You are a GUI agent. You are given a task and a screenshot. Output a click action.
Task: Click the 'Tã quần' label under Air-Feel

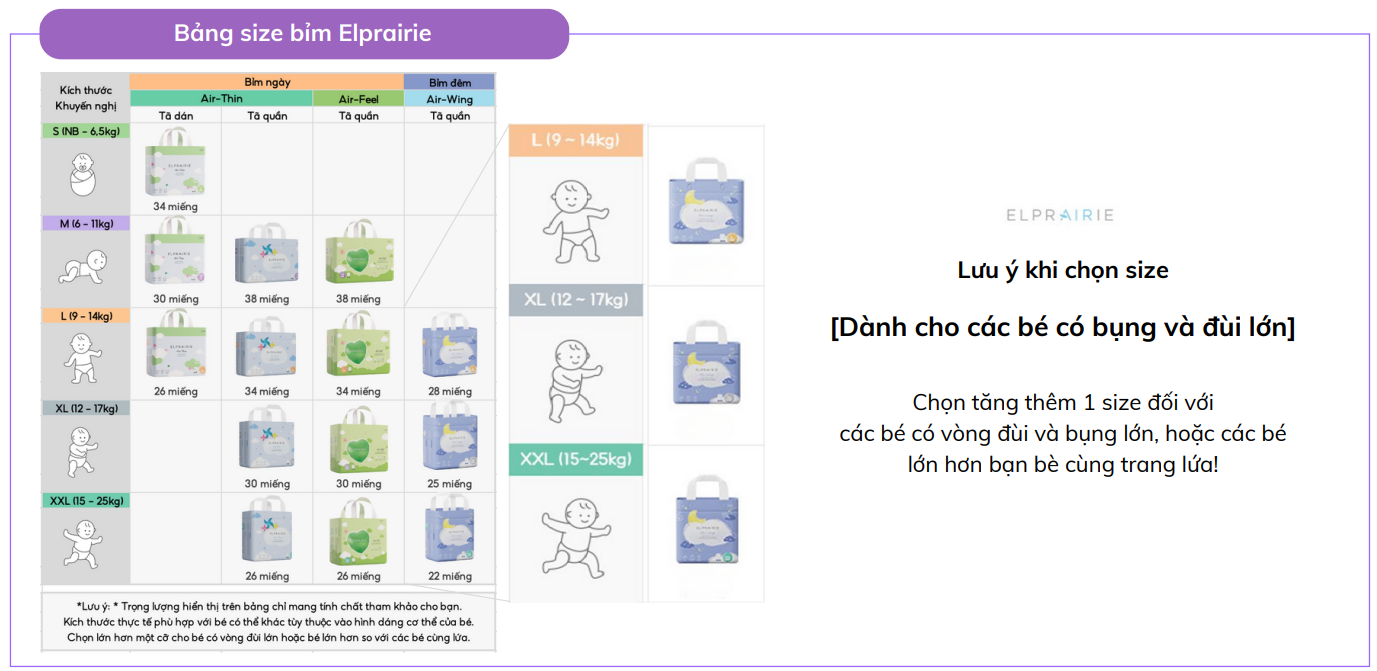(x=359, y=116)
